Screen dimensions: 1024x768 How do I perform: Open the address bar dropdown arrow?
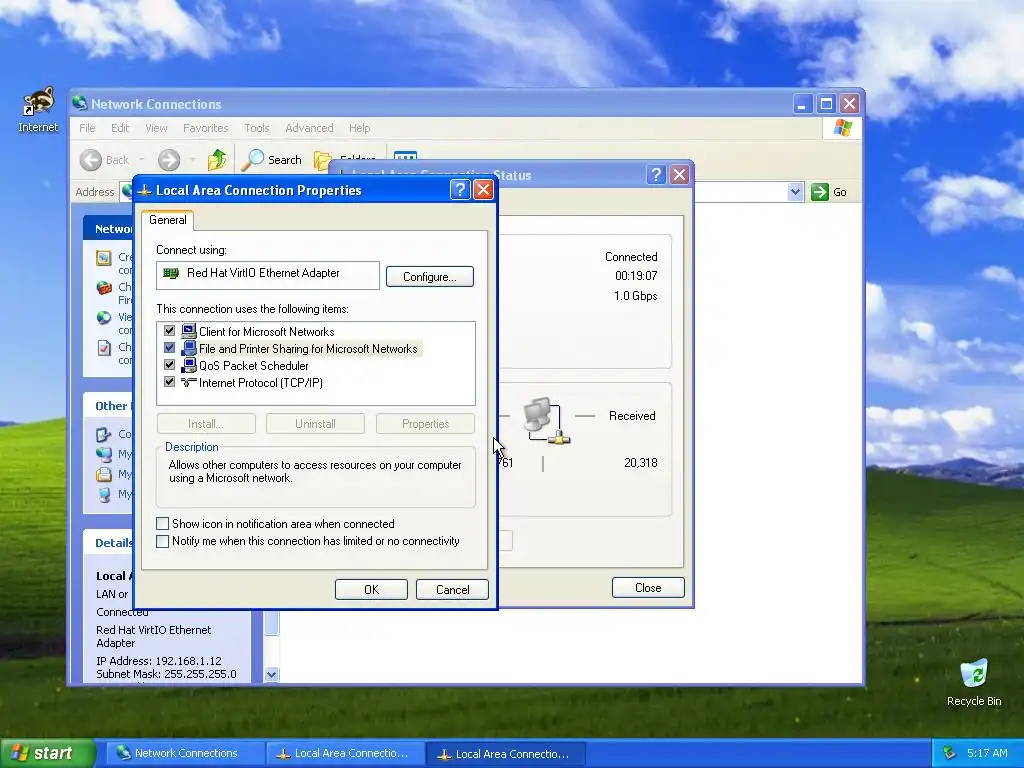pos(795,192)
